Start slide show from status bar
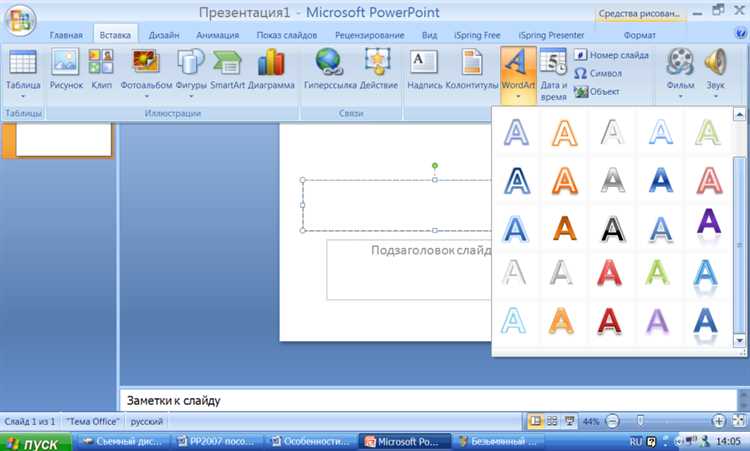This screenshot has width=750, height=451. click(569, 421)
